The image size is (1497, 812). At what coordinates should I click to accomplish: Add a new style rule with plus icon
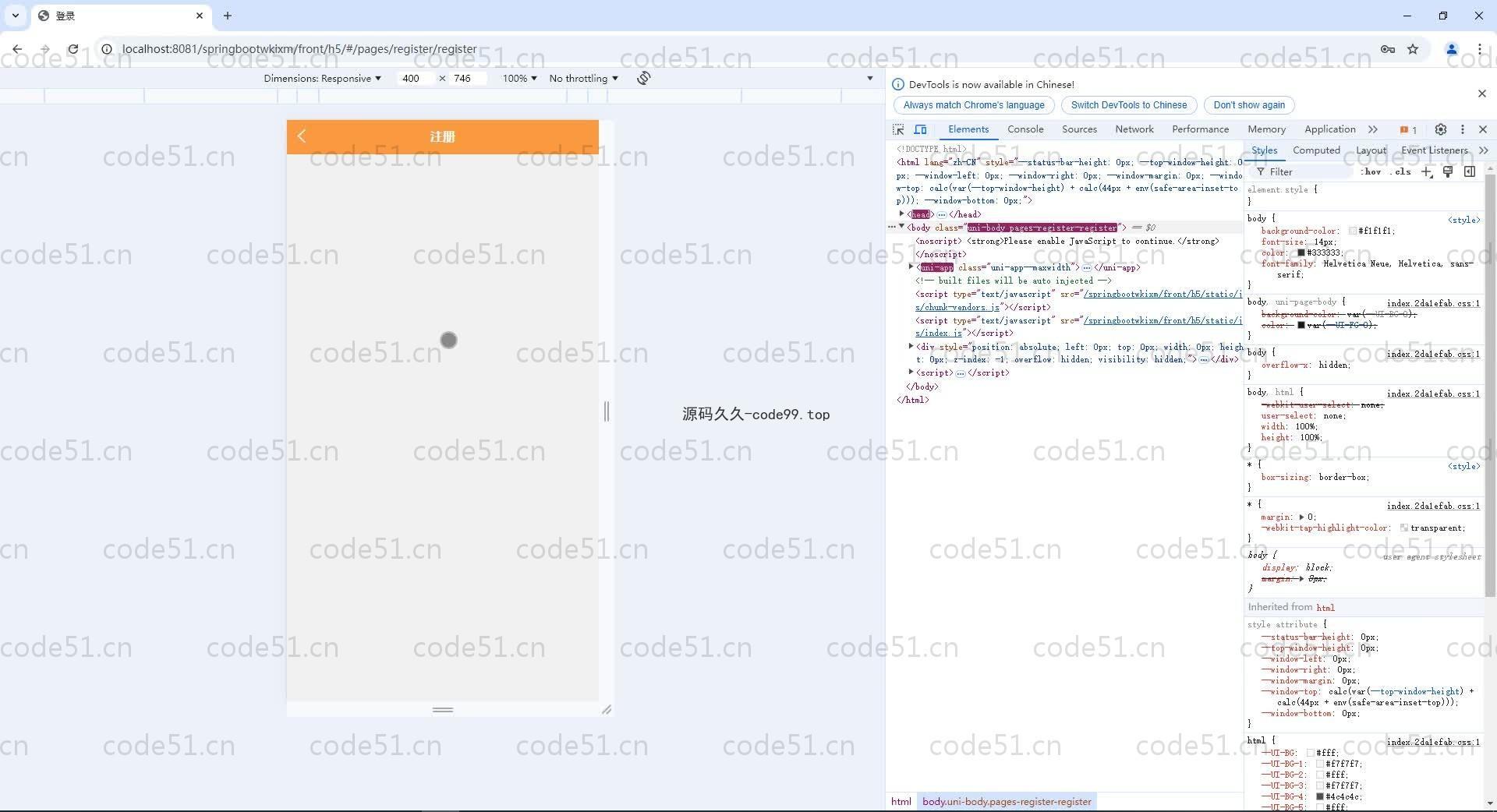[1427, 171]
